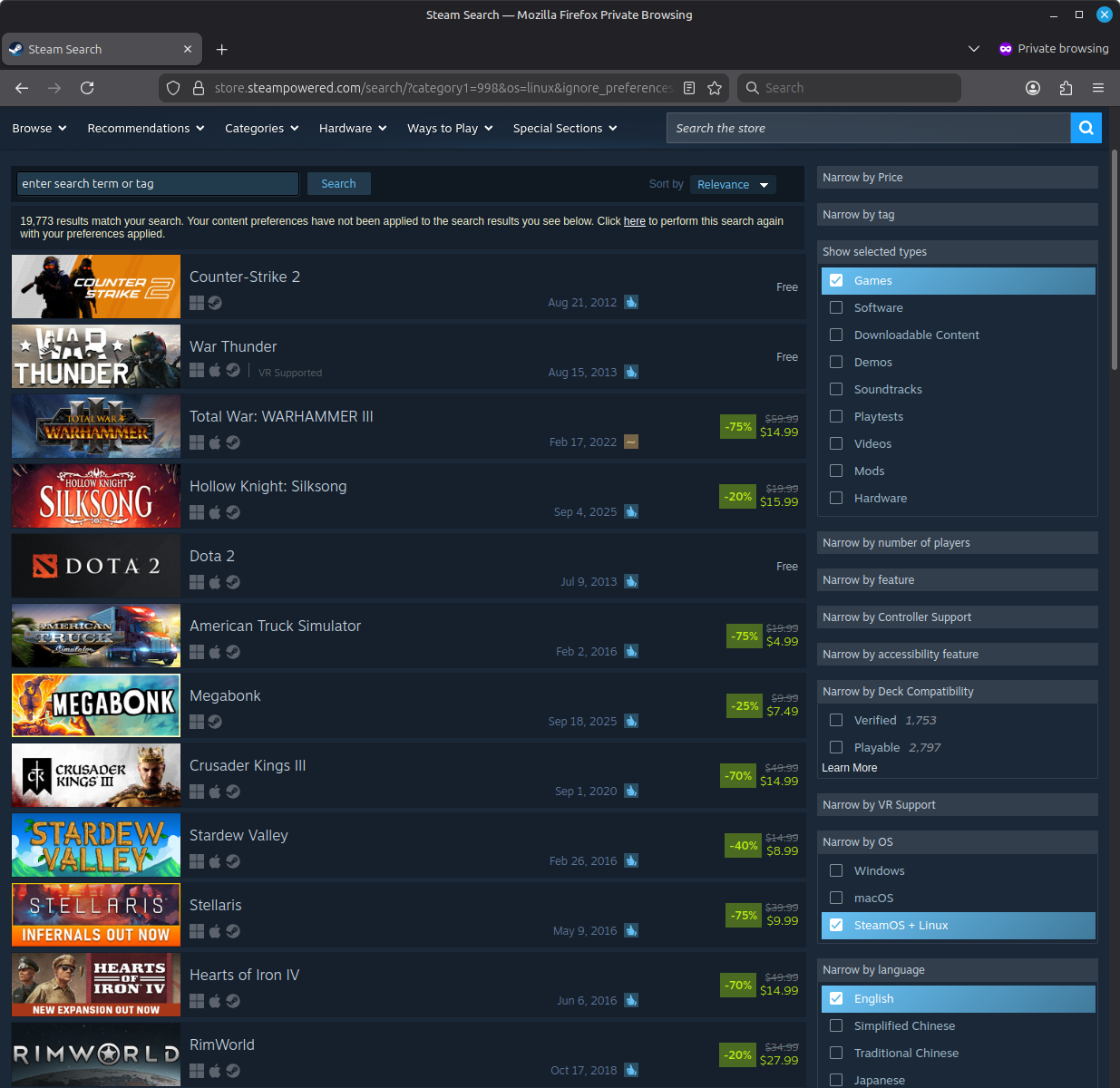Check Downloadable Content filter

click(836, 335)
